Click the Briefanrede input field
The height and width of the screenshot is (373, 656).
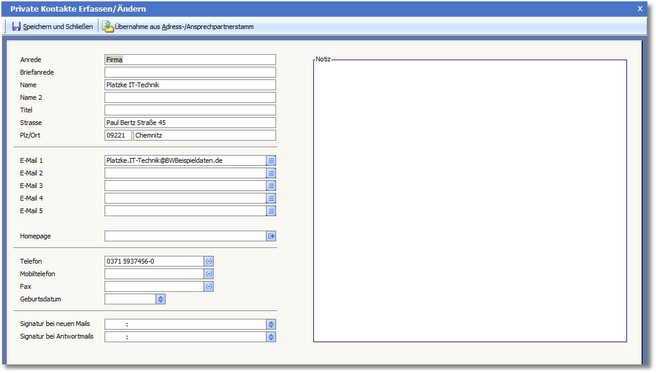coord(190,72)
